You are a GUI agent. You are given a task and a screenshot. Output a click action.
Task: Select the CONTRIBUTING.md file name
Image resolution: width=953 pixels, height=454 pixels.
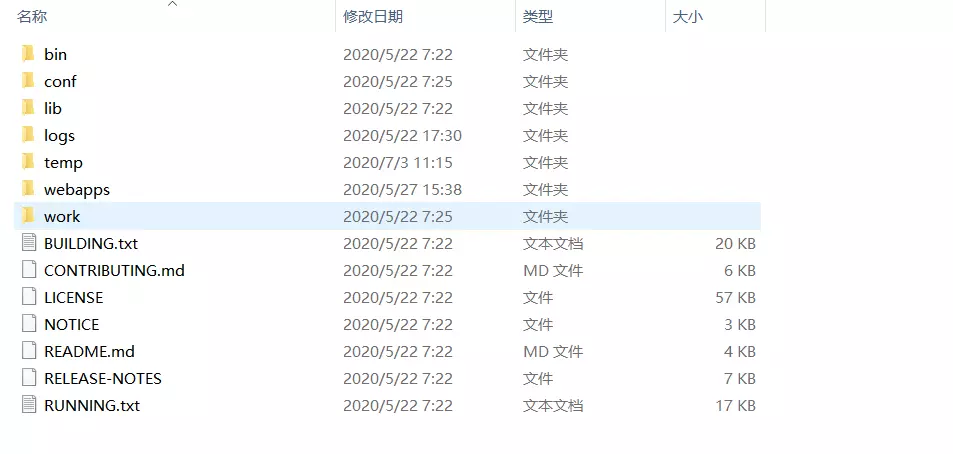(114, 270)
